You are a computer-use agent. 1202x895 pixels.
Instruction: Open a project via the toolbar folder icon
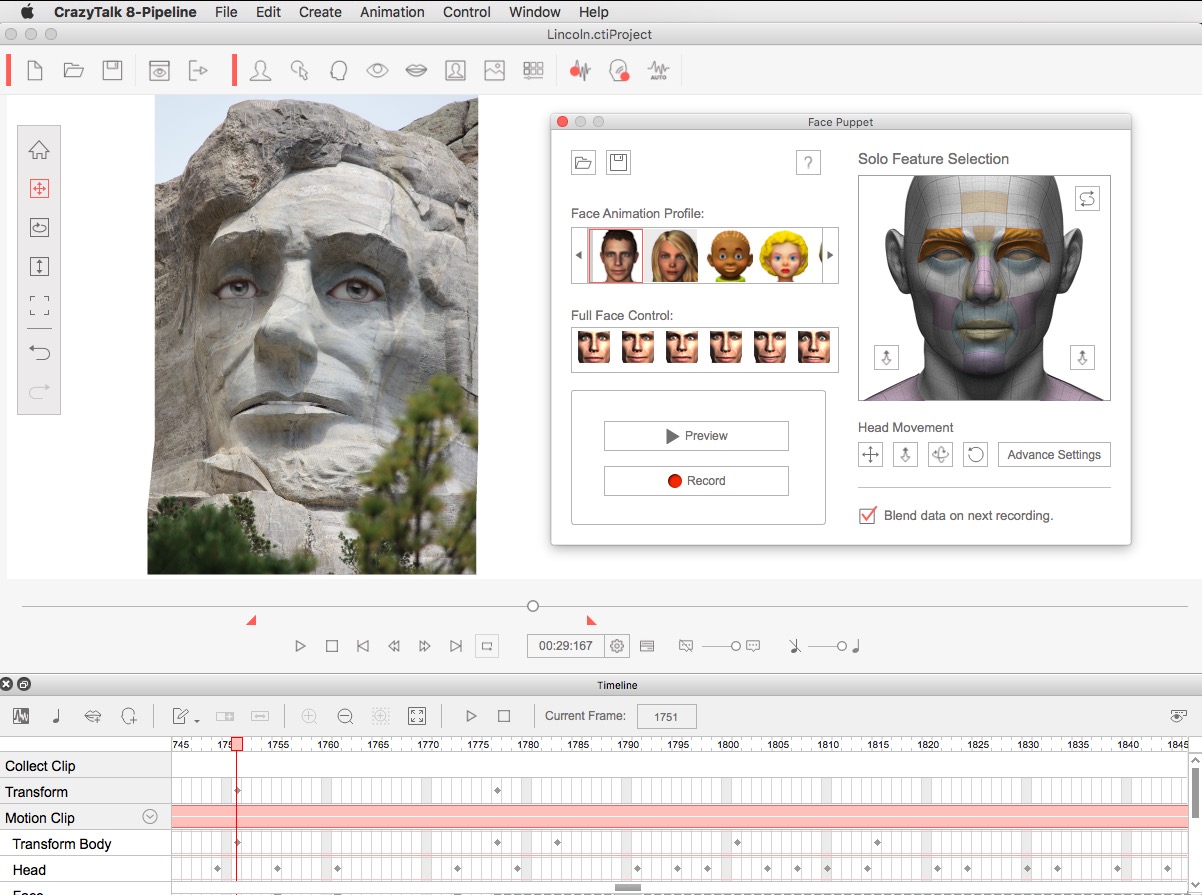[x=73, y=71]
